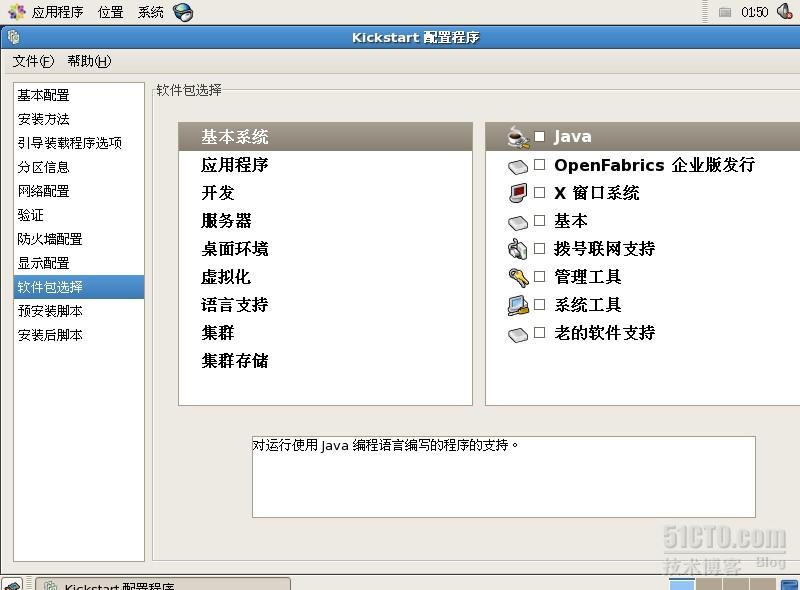The image size is (800, 590).
Task: Select the 应用程序 package category
Action: [326, 164]
